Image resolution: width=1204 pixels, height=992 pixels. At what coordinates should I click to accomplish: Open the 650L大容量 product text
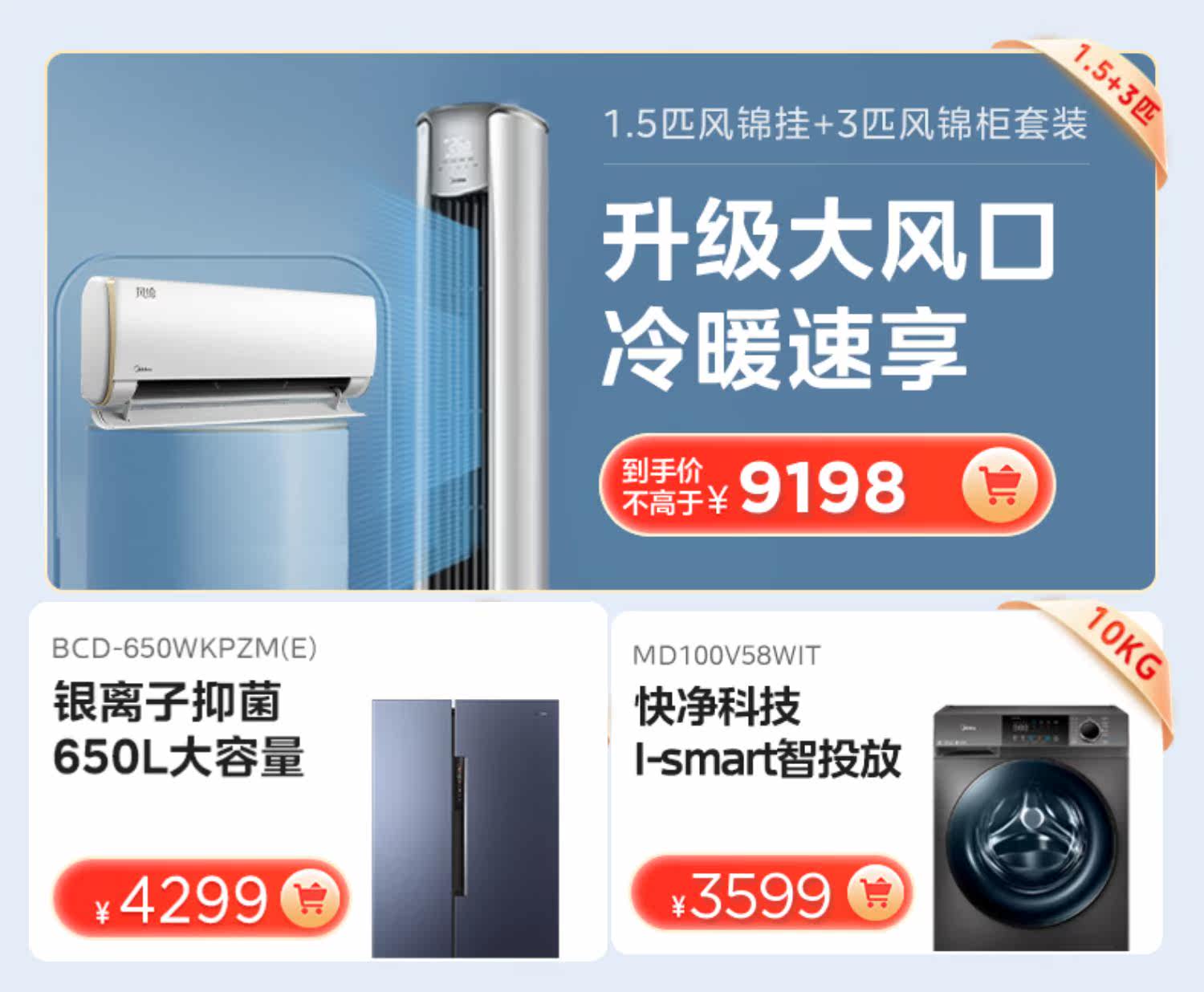178,756
